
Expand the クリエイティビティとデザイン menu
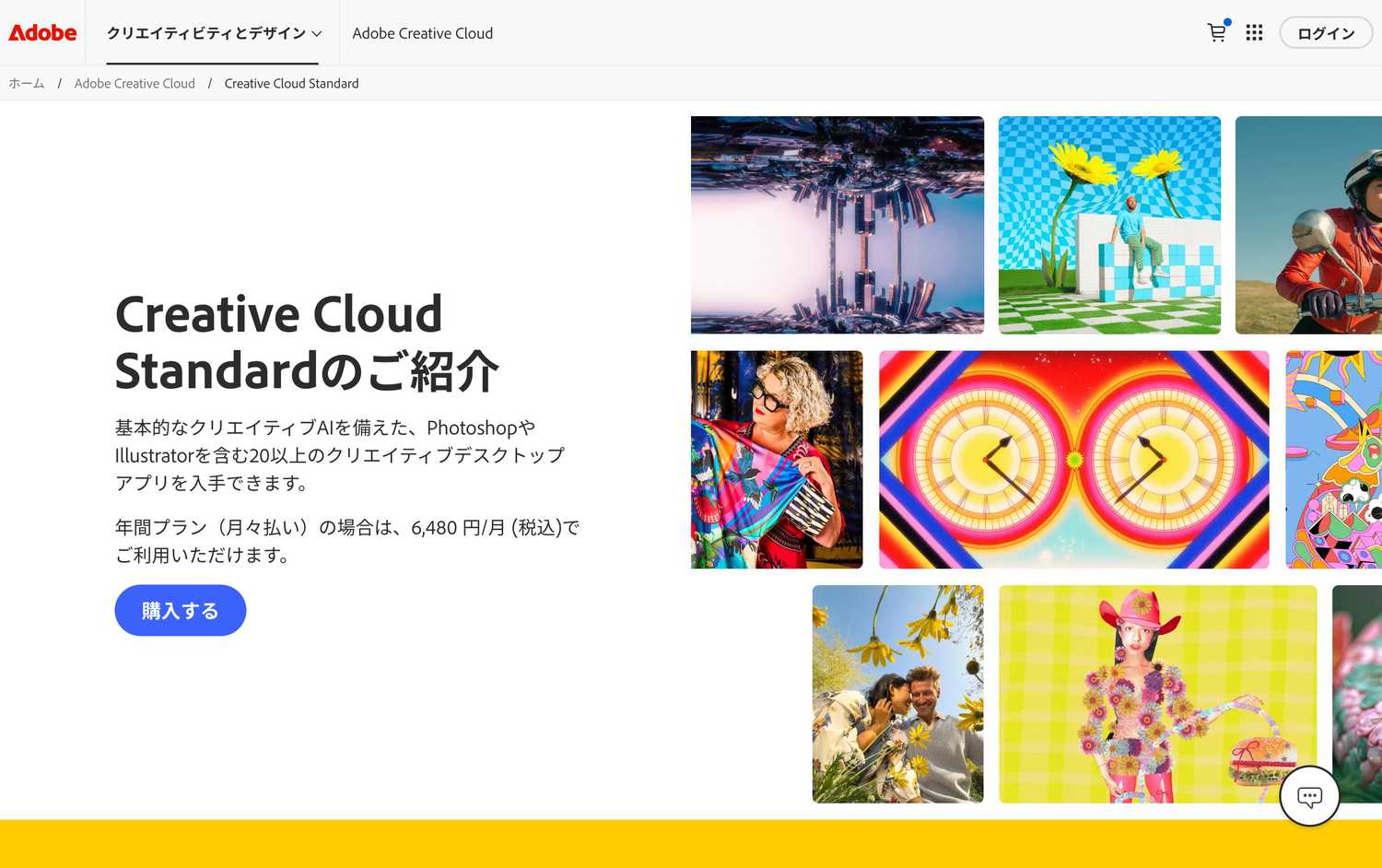point(214,33)
